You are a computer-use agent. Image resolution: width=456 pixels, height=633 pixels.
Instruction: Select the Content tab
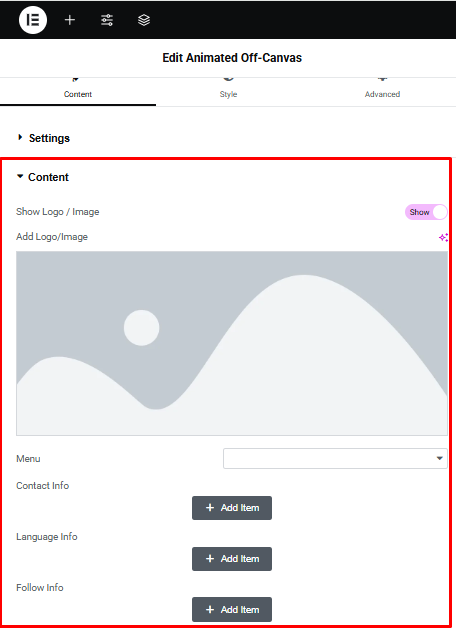(x=78, y=92)
